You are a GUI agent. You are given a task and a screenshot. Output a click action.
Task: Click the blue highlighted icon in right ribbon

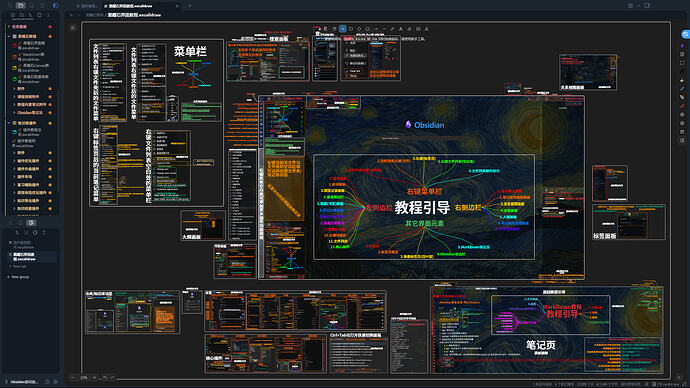[685, 34]
